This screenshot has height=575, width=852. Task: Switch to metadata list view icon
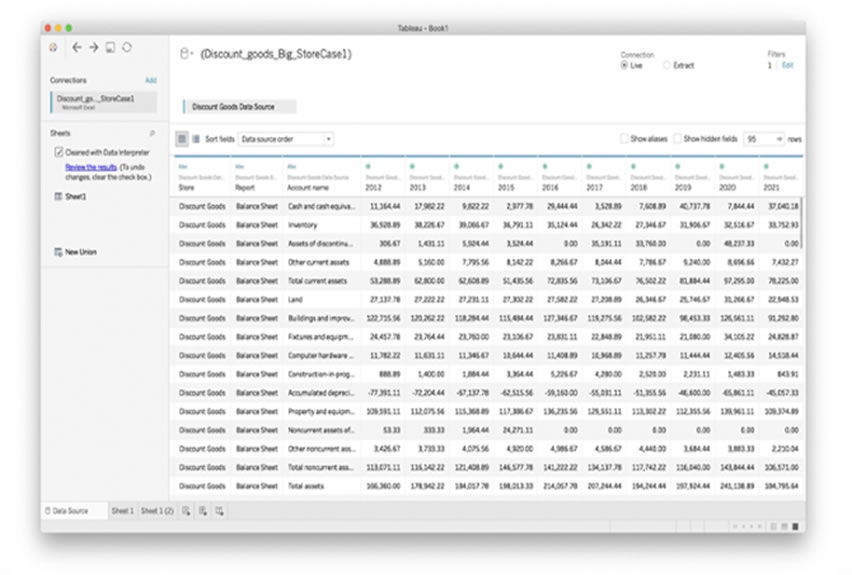tap(196, 139)
